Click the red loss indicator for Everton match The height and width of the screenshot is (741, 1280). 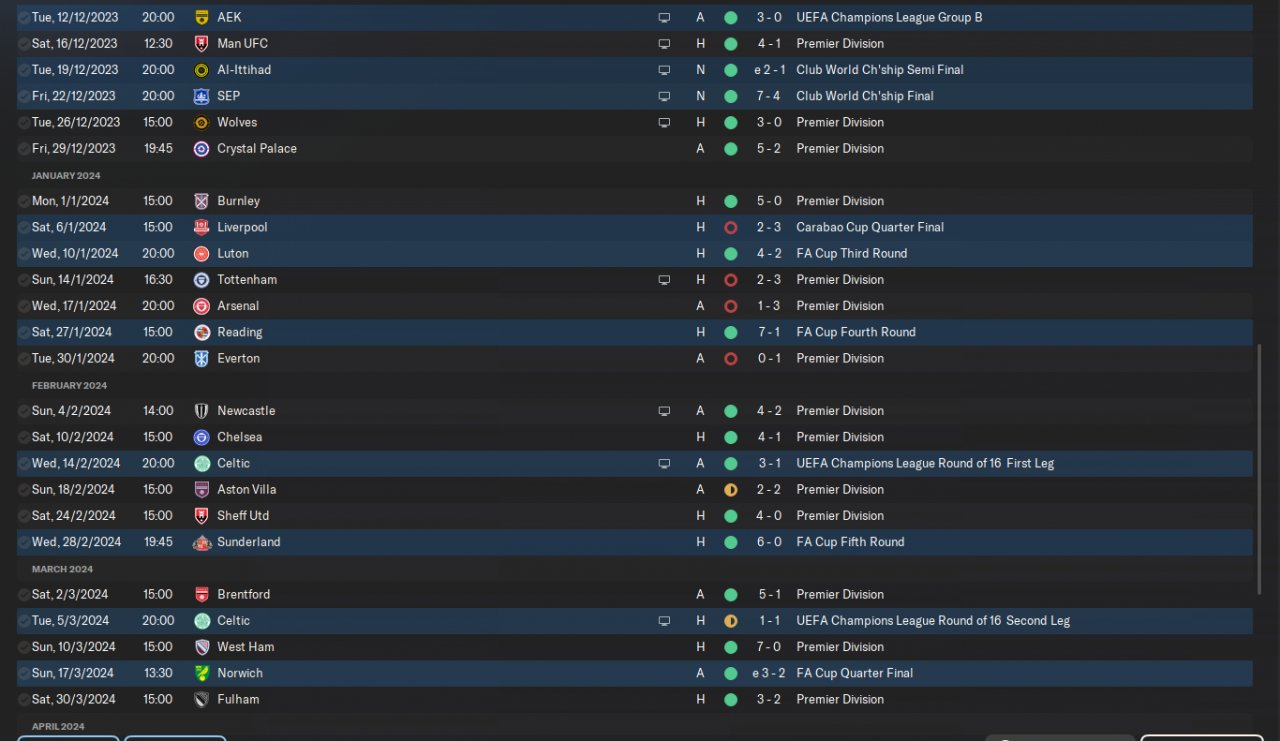click(x=731, y=358)
